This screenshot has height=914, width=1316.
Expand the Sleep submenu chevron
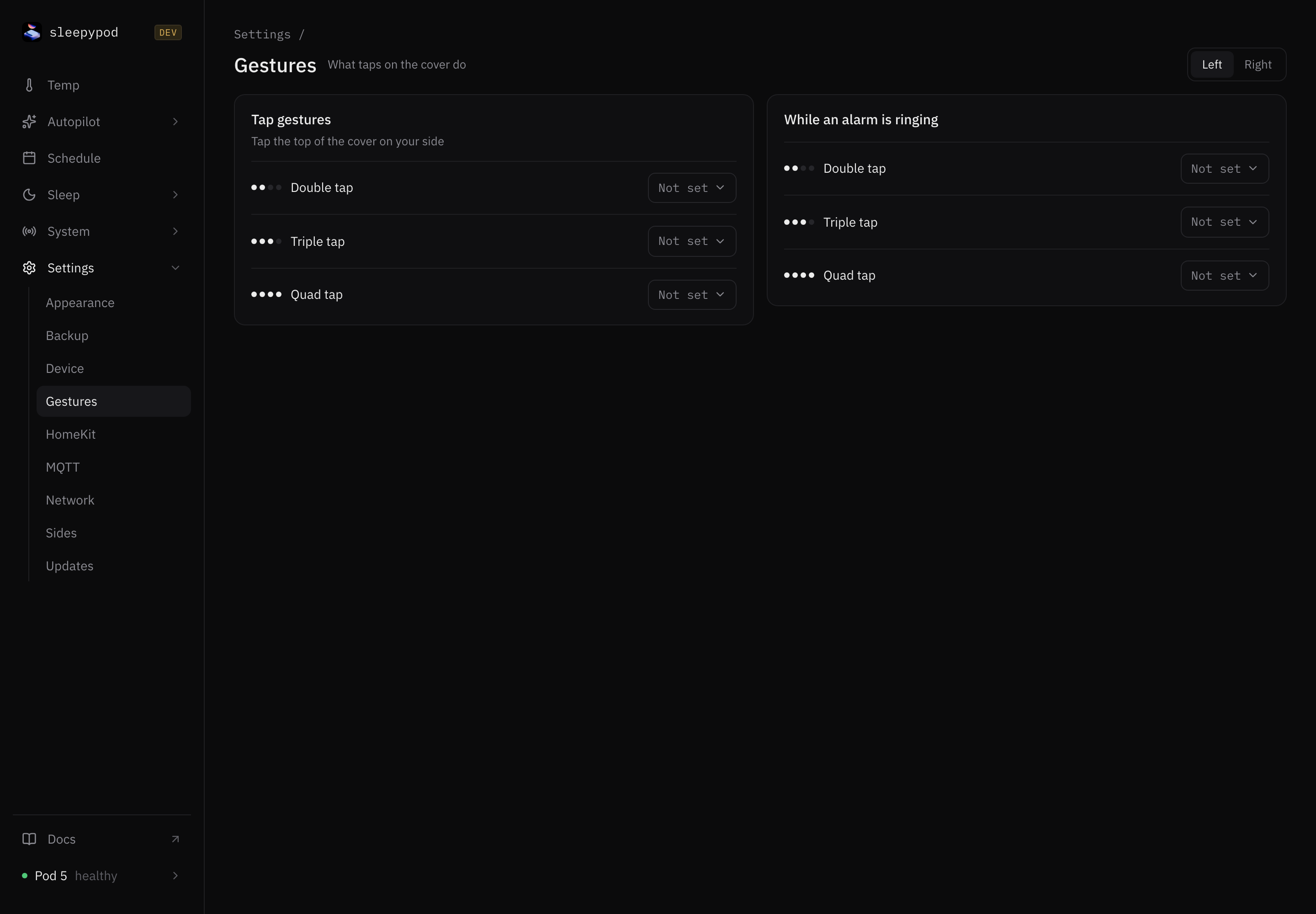click(x=175, y=195)
